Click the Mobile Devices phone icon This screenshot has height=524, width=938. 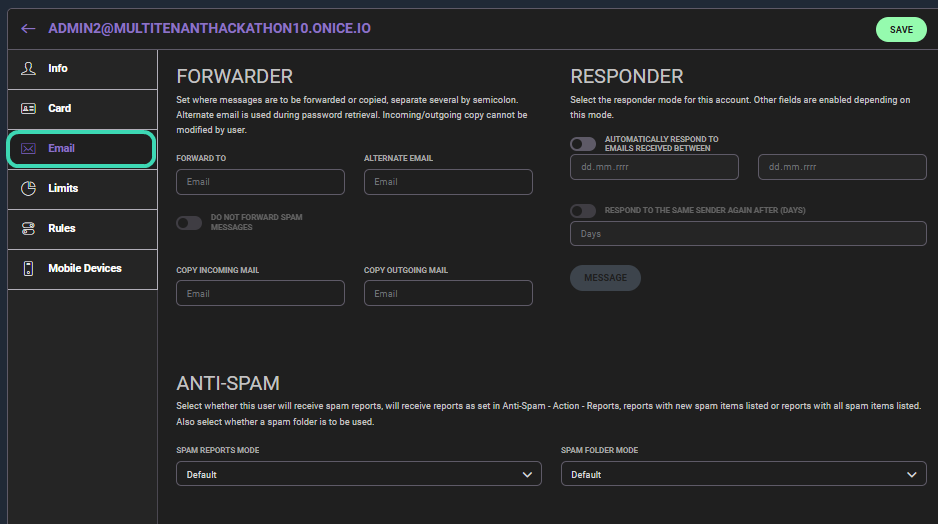28,269
